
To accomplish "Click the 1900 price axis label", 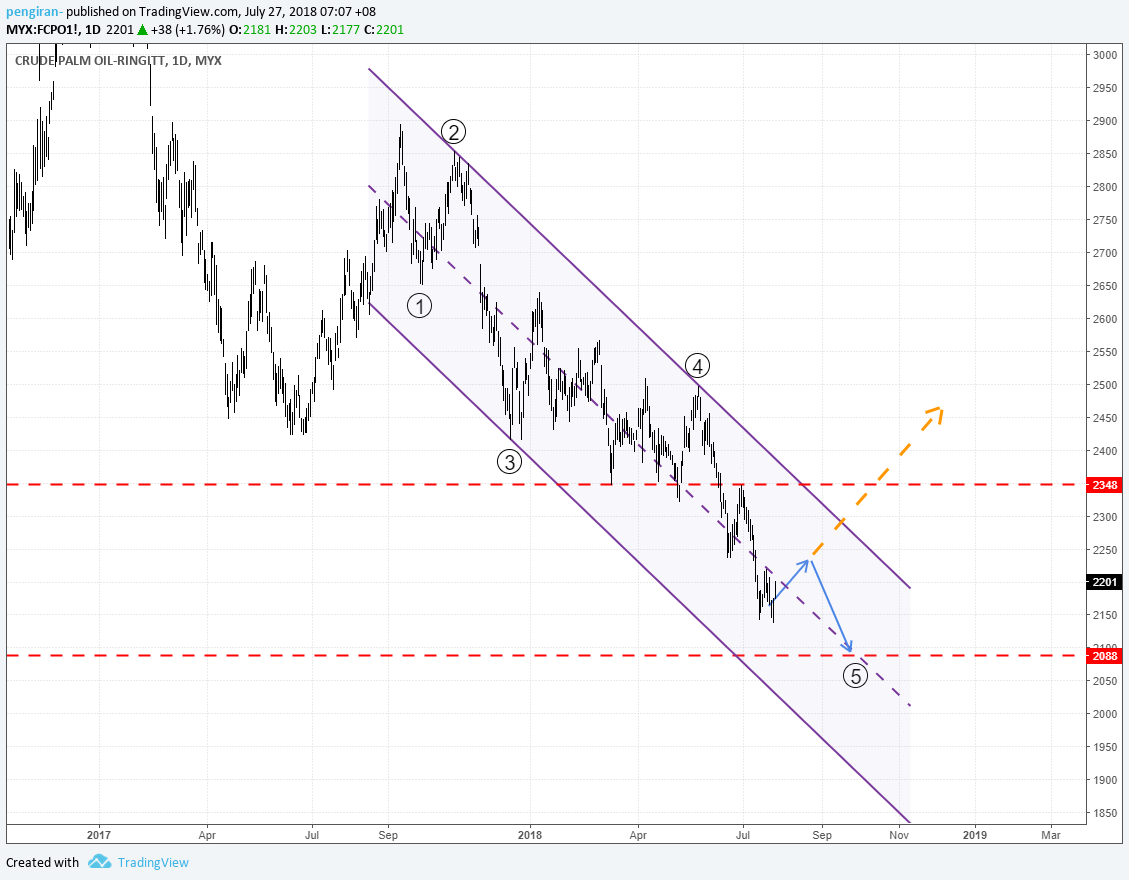I will point(1105,780).
